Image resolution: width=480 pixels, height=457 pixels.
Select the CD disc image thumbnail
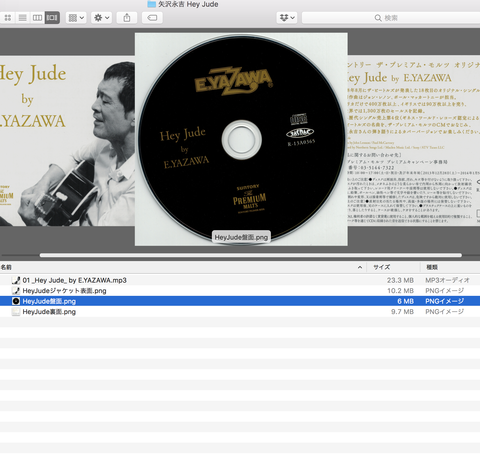coord(241,139)
